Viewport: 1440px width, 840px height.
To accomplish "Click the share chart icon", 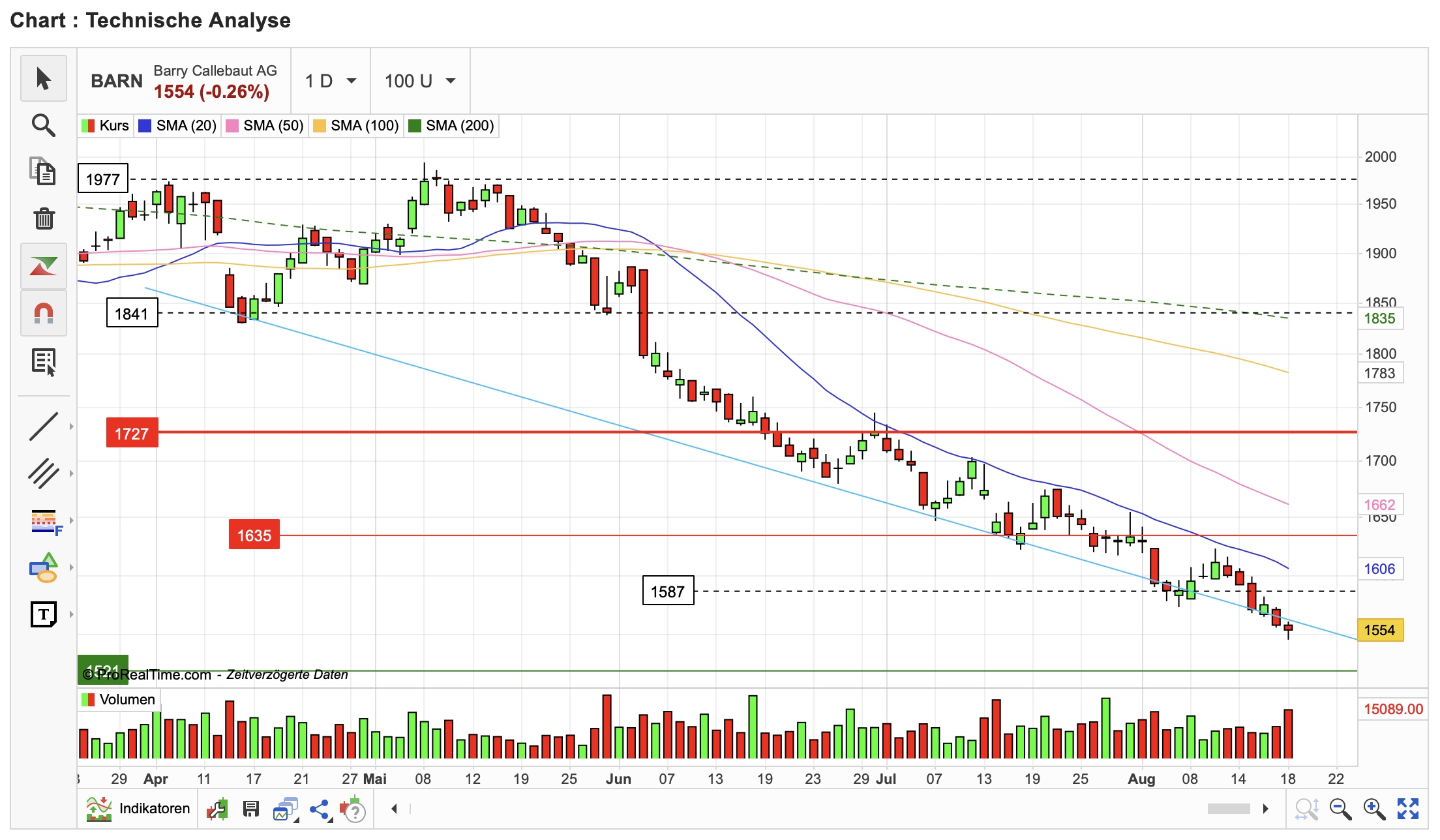I will pyautogui.click(x=319, y=809).
